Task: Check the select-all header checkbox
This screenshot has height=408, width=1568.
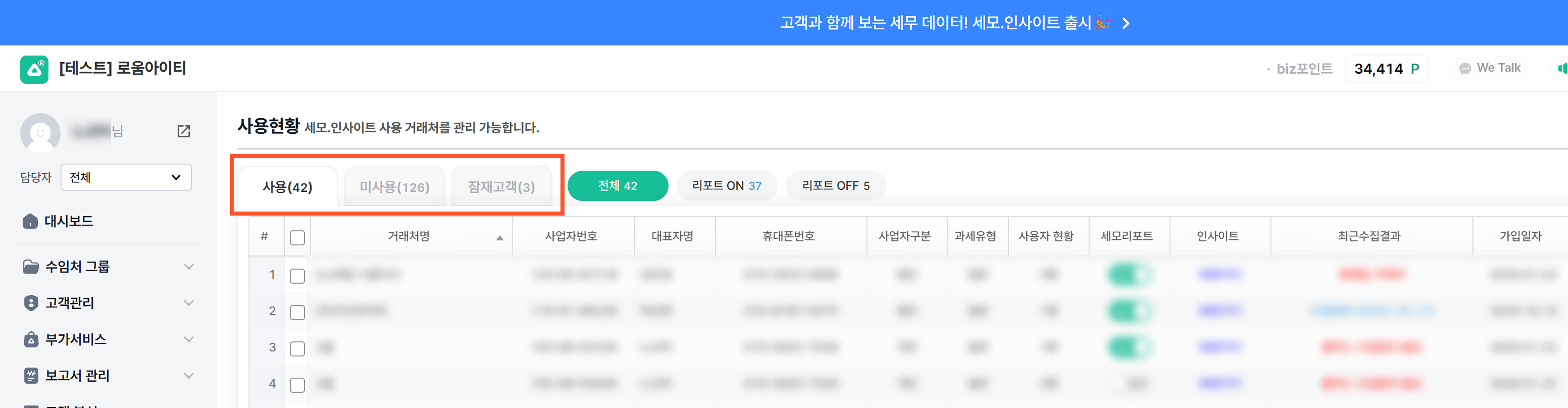Action: [297, 237]
